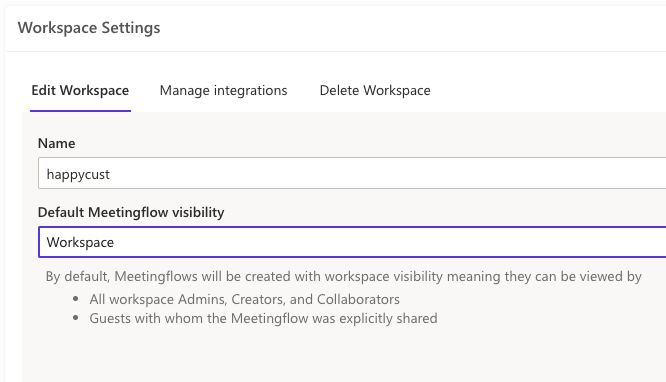Click the Name field containing happycust
The image size is (666, 382).
(x=352, y=173)
